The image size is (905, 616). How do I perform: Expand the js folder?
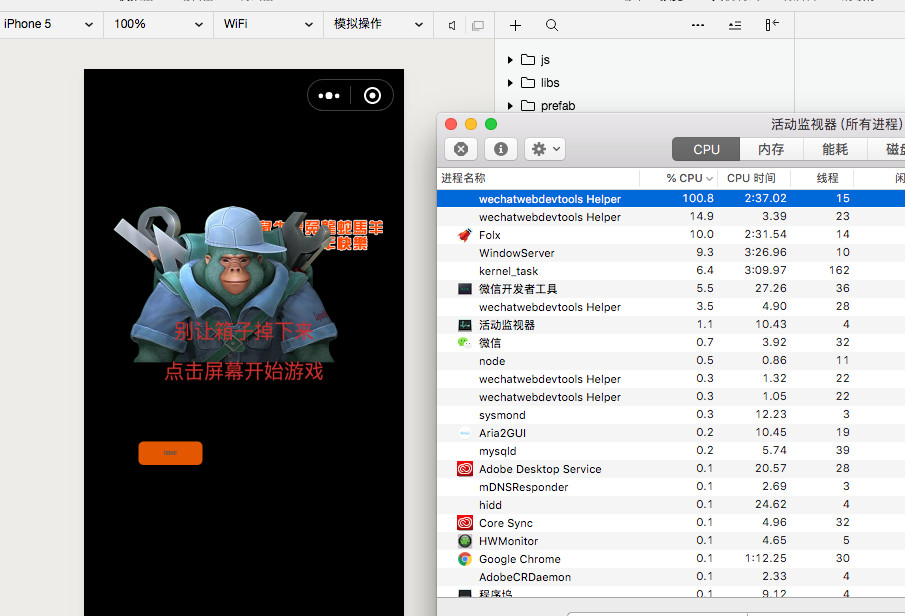pos(510,60)
